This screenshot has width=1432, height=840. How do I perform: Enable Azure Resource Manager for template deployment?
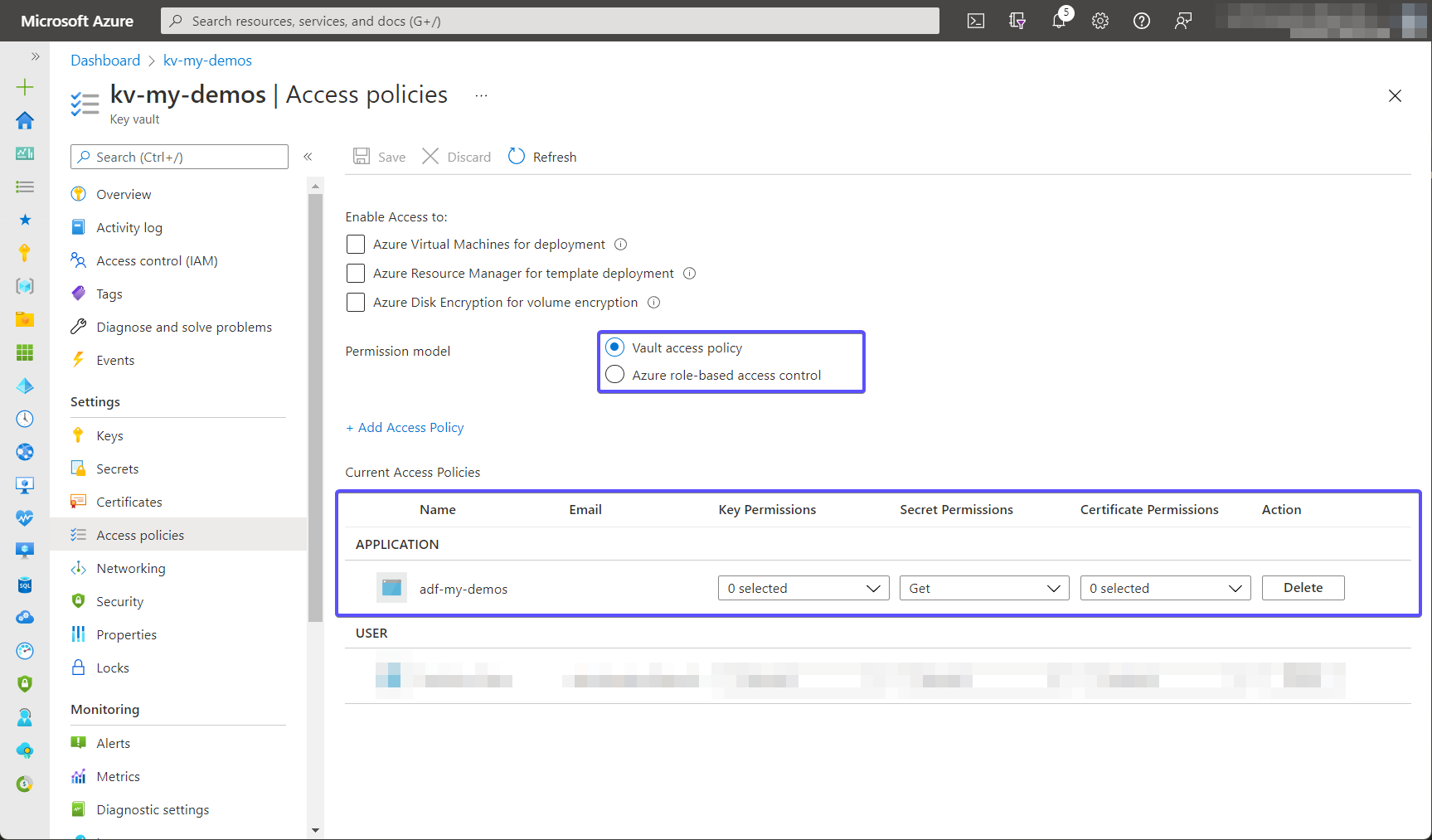pos(356,273)
